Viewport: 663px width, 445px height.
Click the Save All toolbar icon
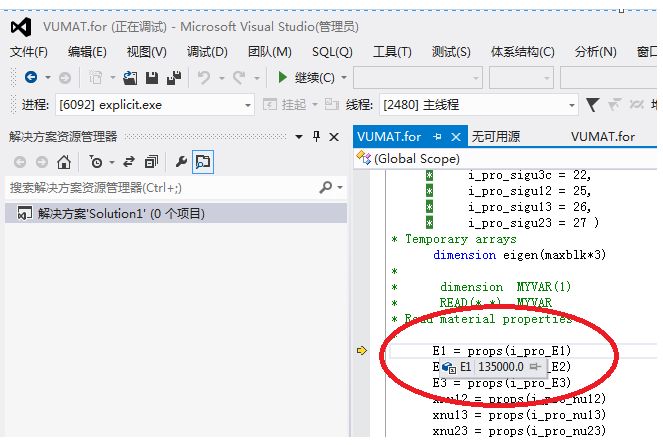tap(174, 78)
